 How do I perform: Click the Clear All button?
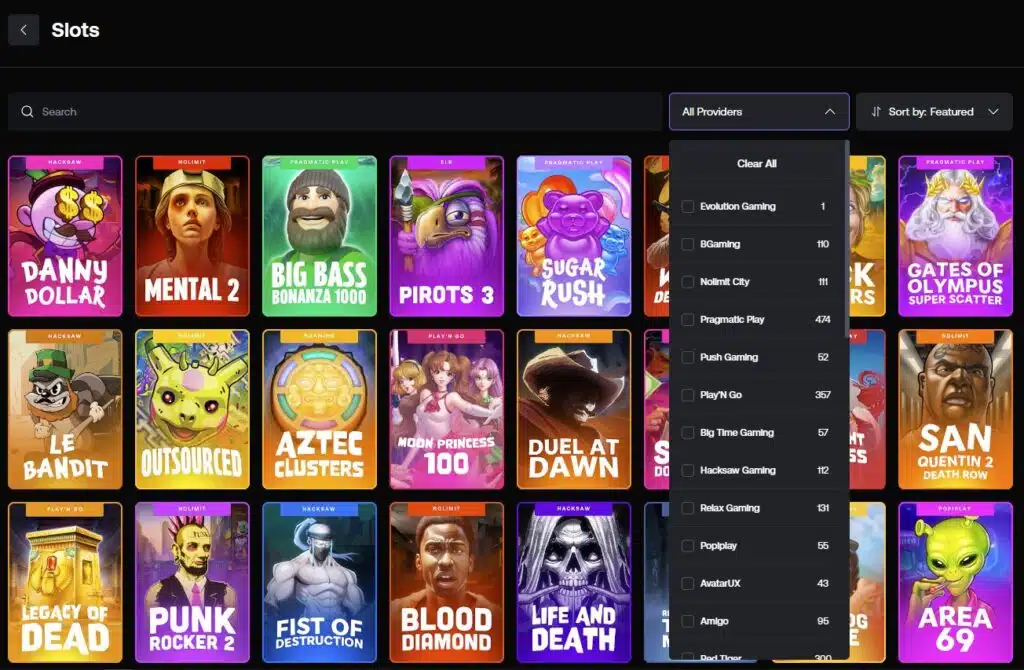click(757, 163)
